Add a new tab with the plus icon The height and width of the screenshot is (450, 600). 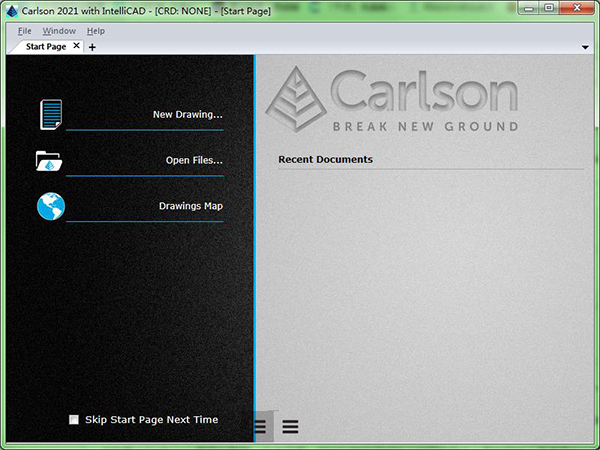coord(92,47)
